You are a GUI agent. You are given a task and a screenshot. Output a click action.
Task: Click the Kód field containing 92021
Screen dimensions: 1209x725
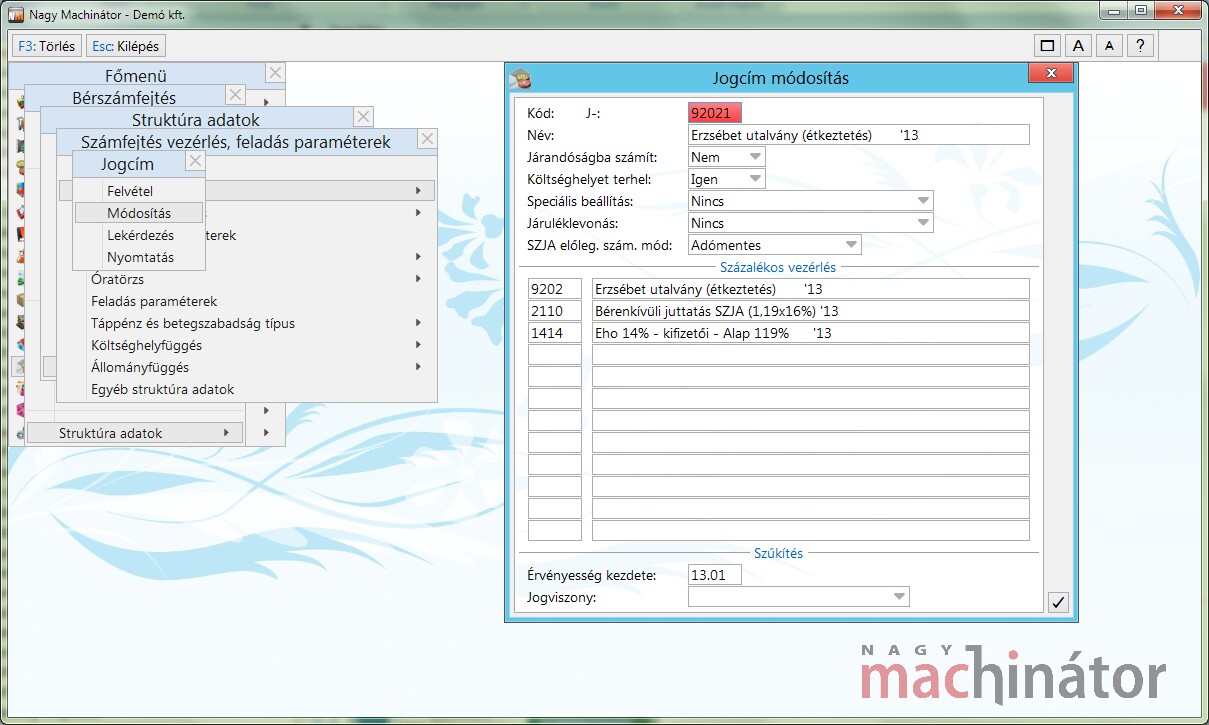[x=715, y=113]
